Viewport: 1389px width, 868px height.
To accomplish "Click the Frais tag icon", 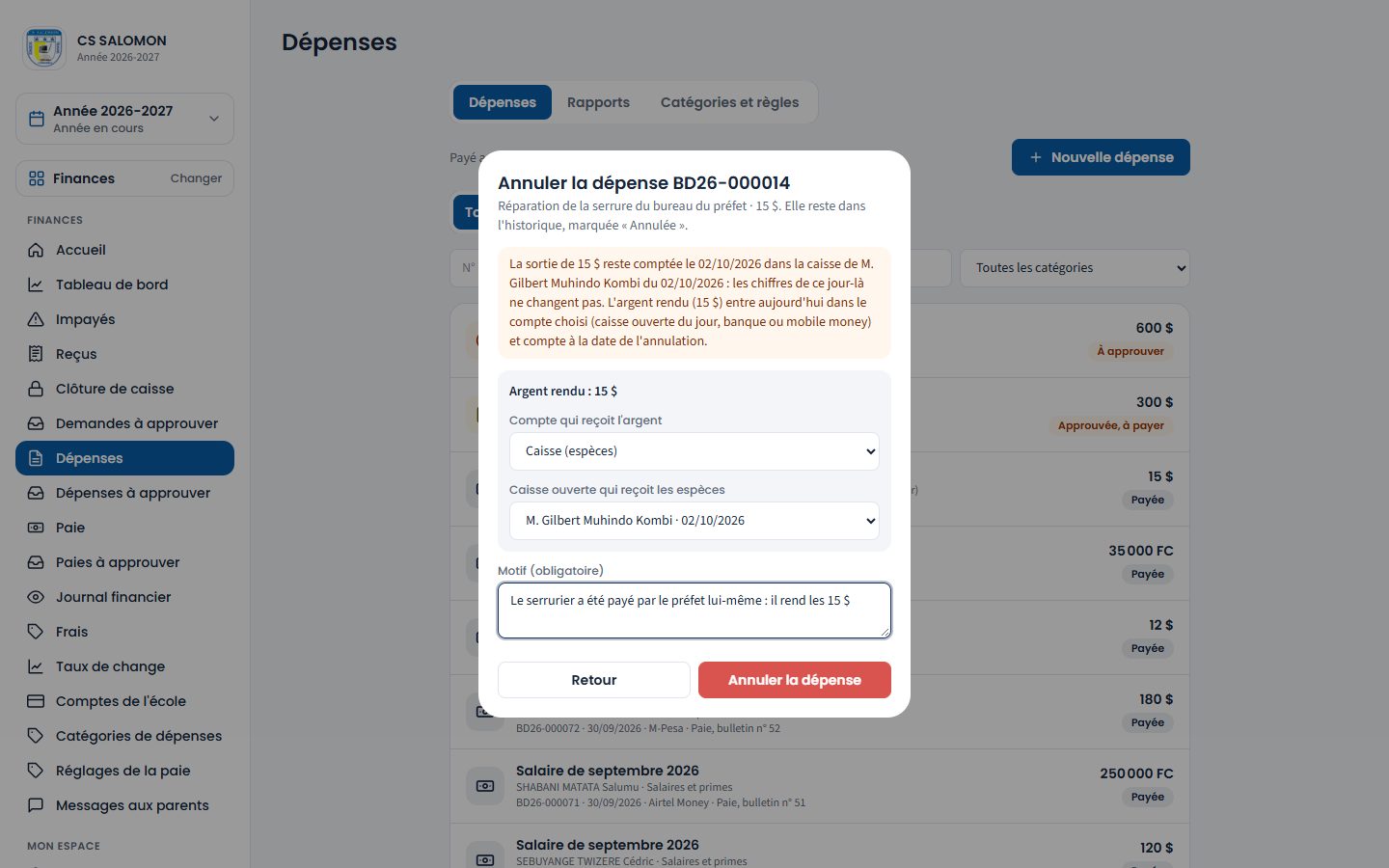I will coord(36,632).
